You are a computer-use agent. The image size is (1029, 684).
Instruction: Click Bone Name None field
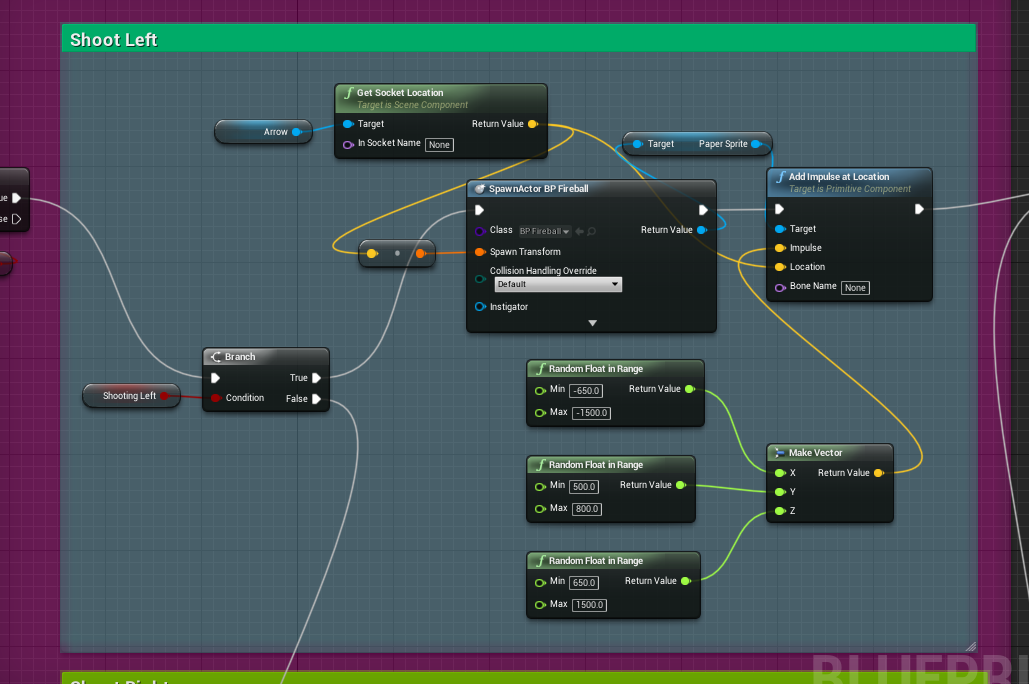click(854, 288)
